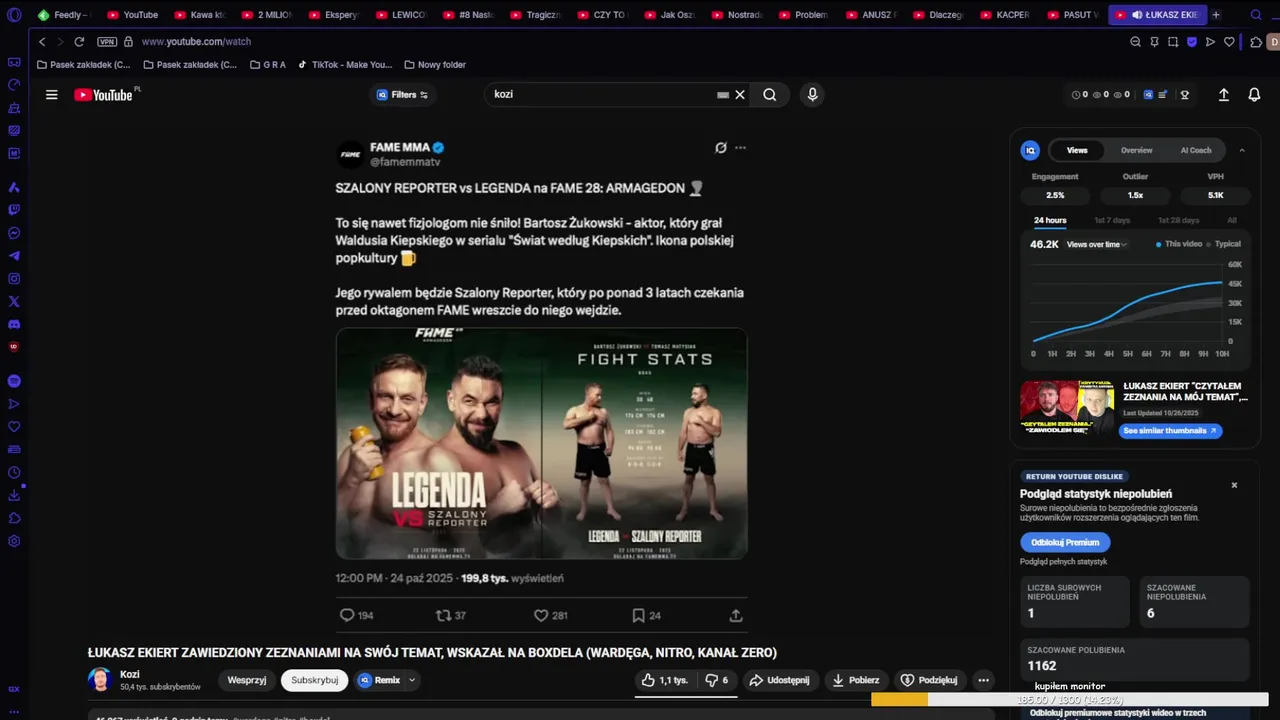The height and width of the screenshot is (720, 1280).
Task: Open the tweet's three-dot more menu
Action: coord(740,148)
